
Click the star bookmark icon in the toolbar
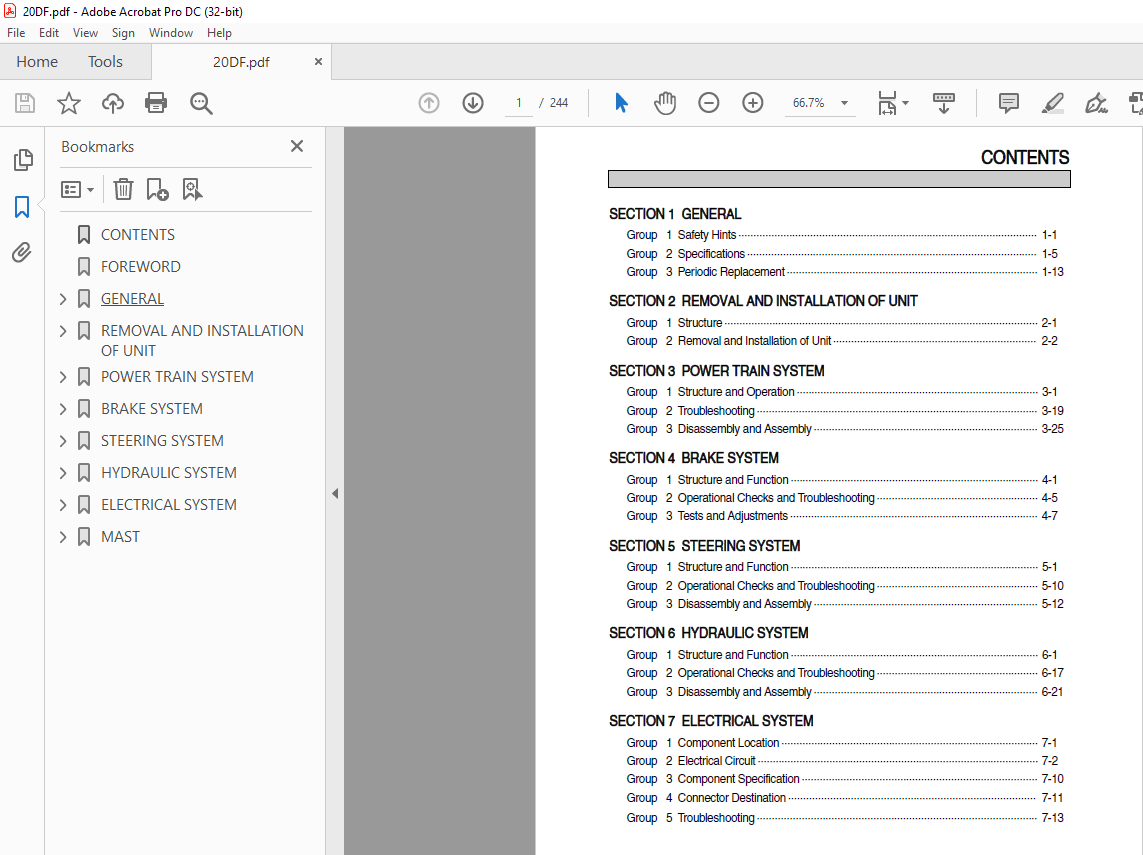click(69, 103)
